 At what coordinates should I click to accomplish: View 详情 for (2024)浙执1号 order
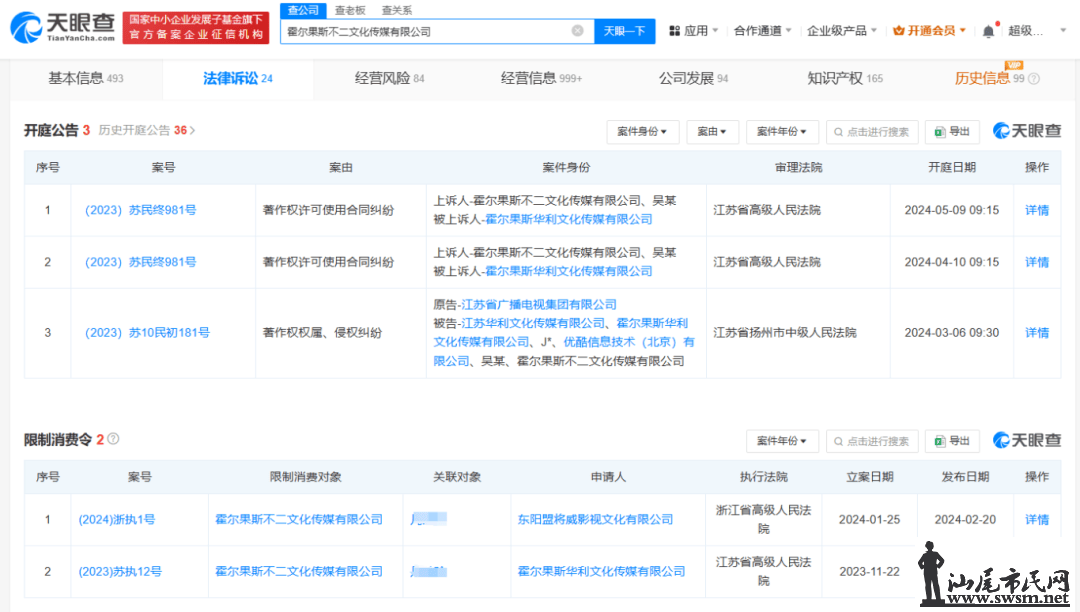pyautogui.click(x=1037, y=520)
